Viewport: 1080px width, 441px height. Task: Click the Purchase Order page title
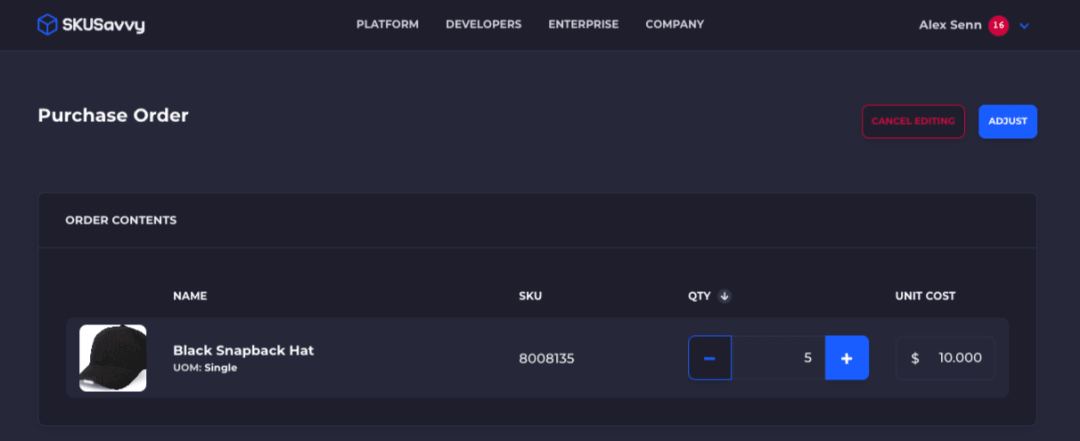click(113, 115)
